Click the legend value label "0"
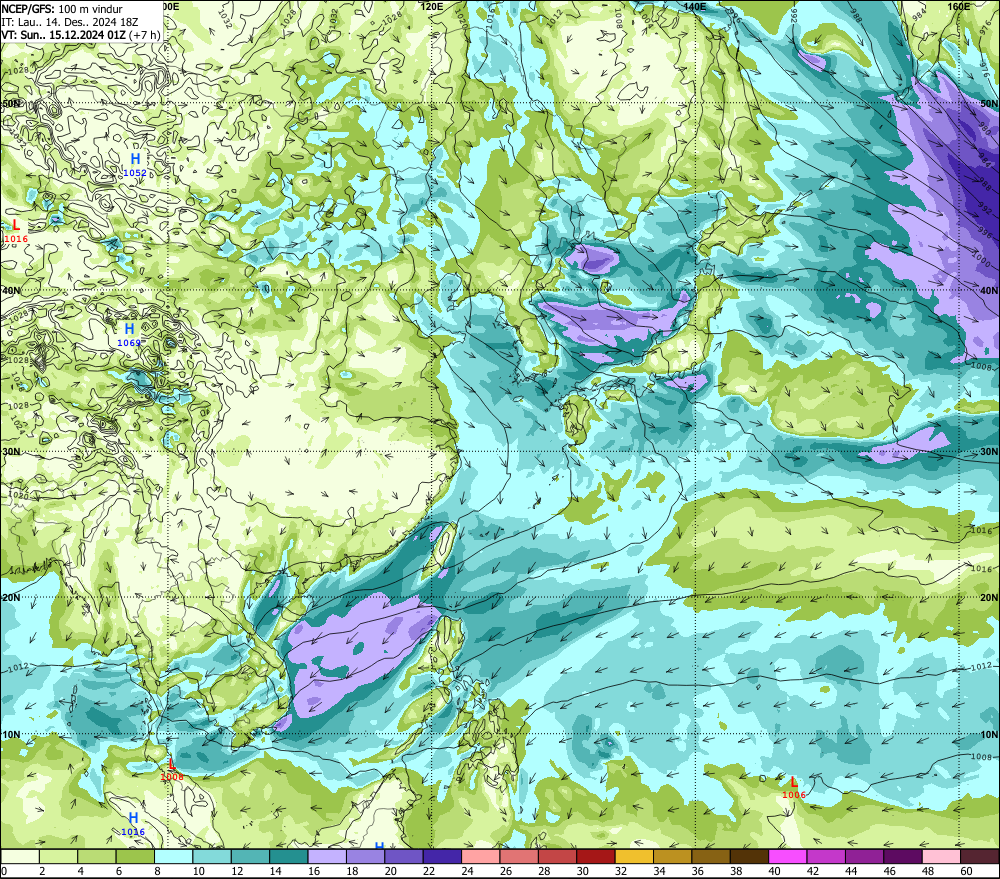 click(4, 871)
